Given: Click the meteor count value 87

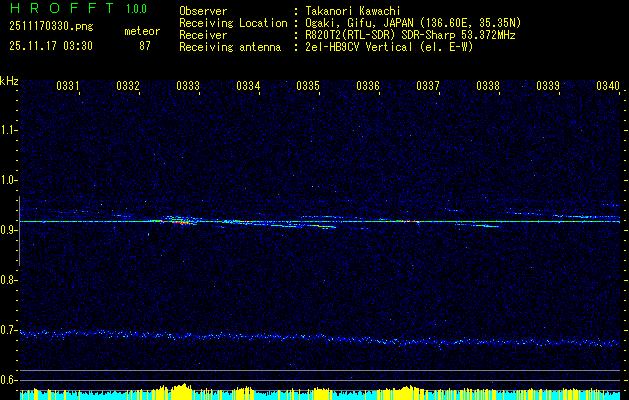Looking at the screenshot, I should 146,46.
